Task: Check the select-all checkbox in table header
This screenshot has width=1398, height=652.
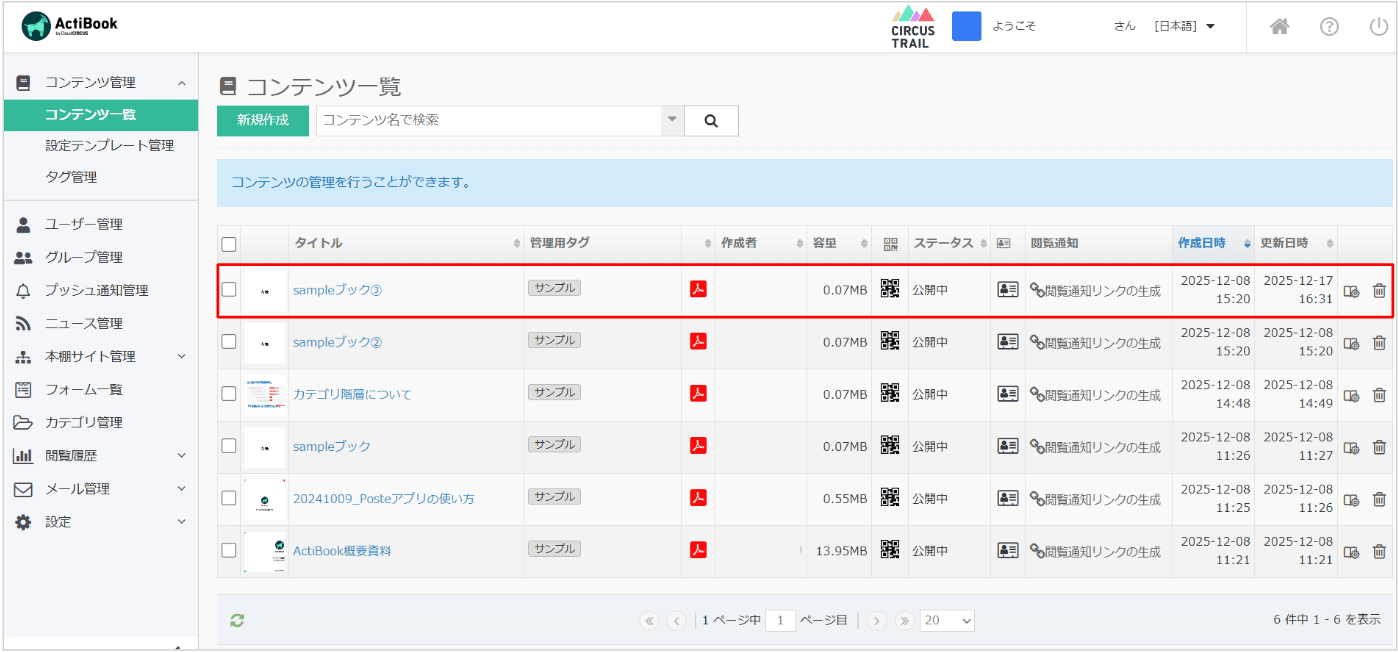Action: pos(229,244)
